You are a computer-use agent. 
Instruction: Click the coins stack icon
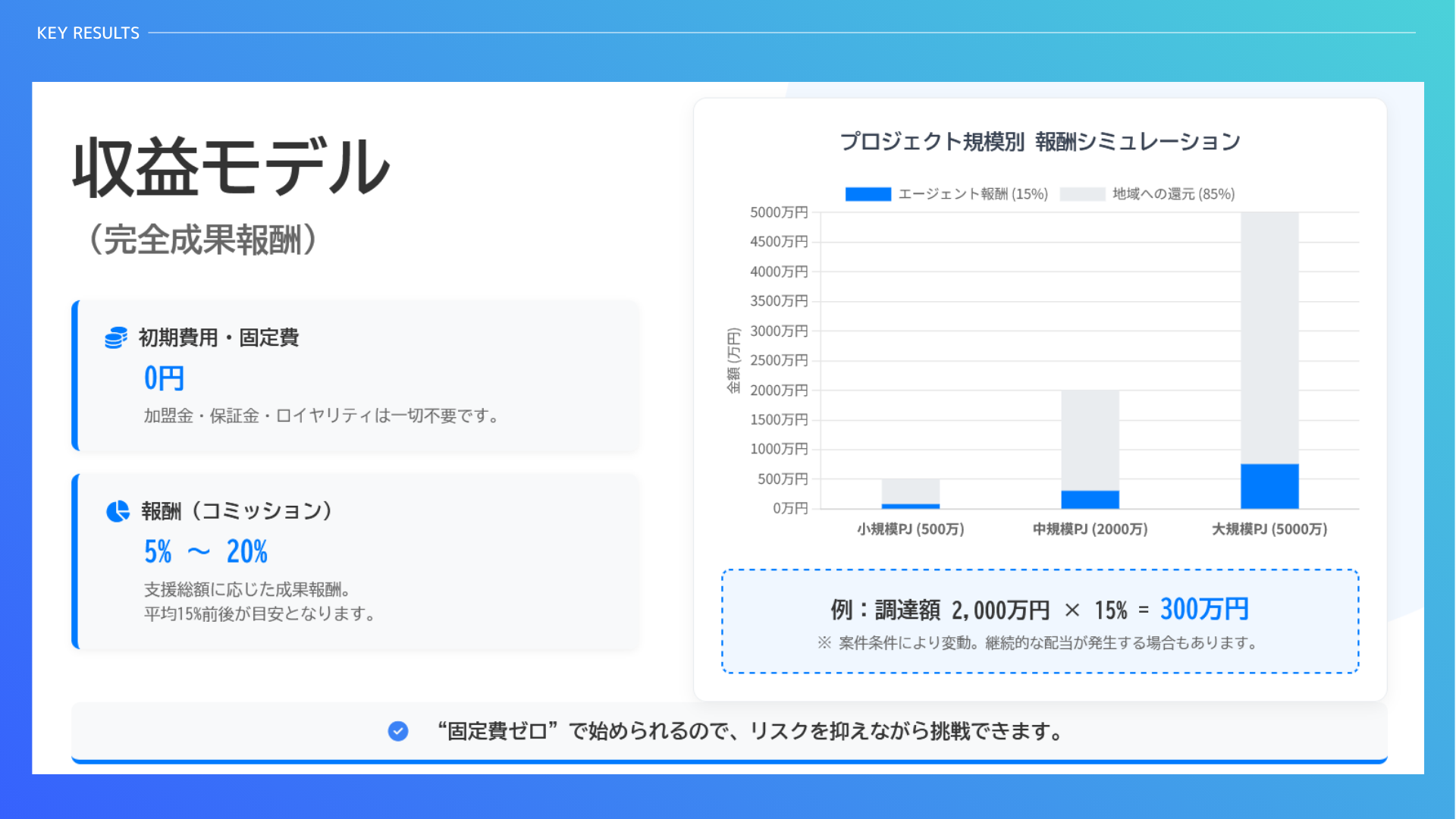116,337
